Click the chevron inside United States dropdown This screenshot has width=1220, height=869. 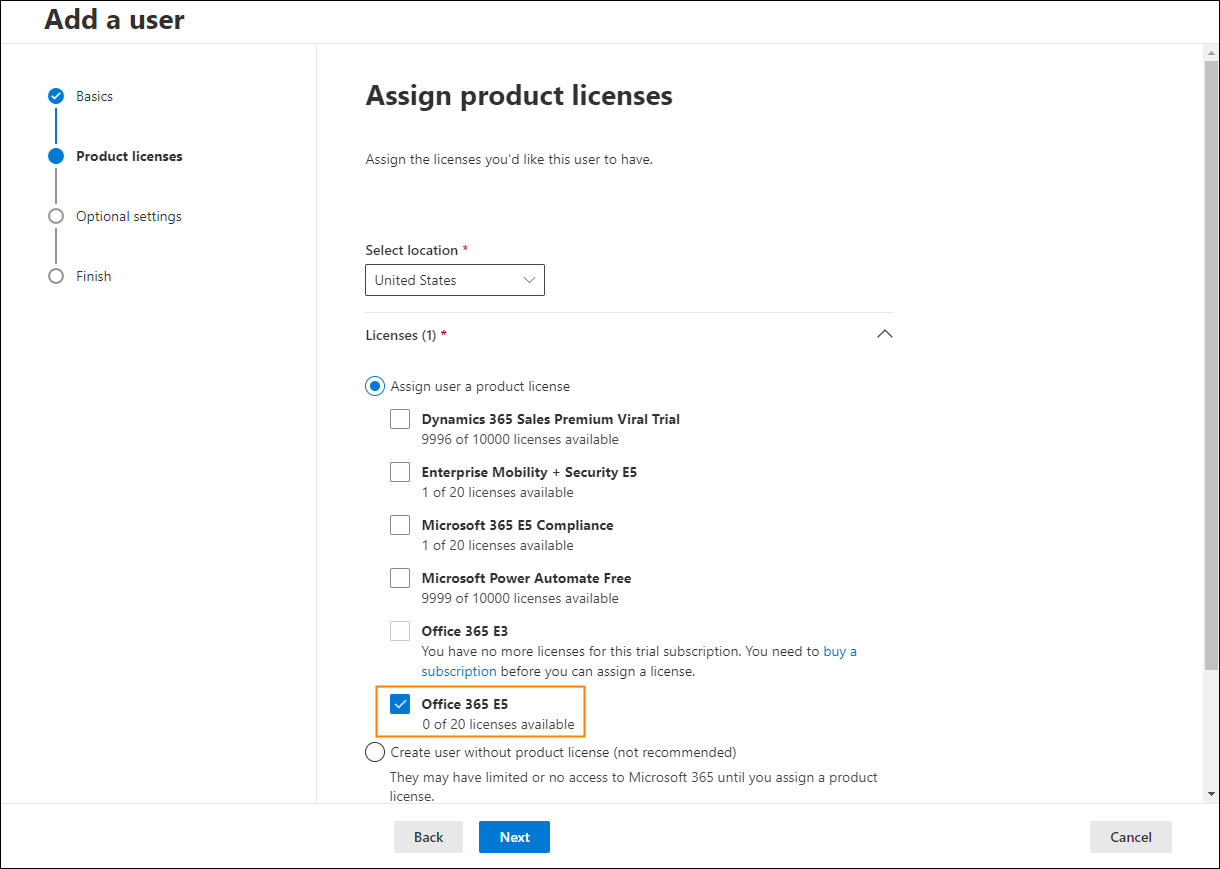click(529, 280)
